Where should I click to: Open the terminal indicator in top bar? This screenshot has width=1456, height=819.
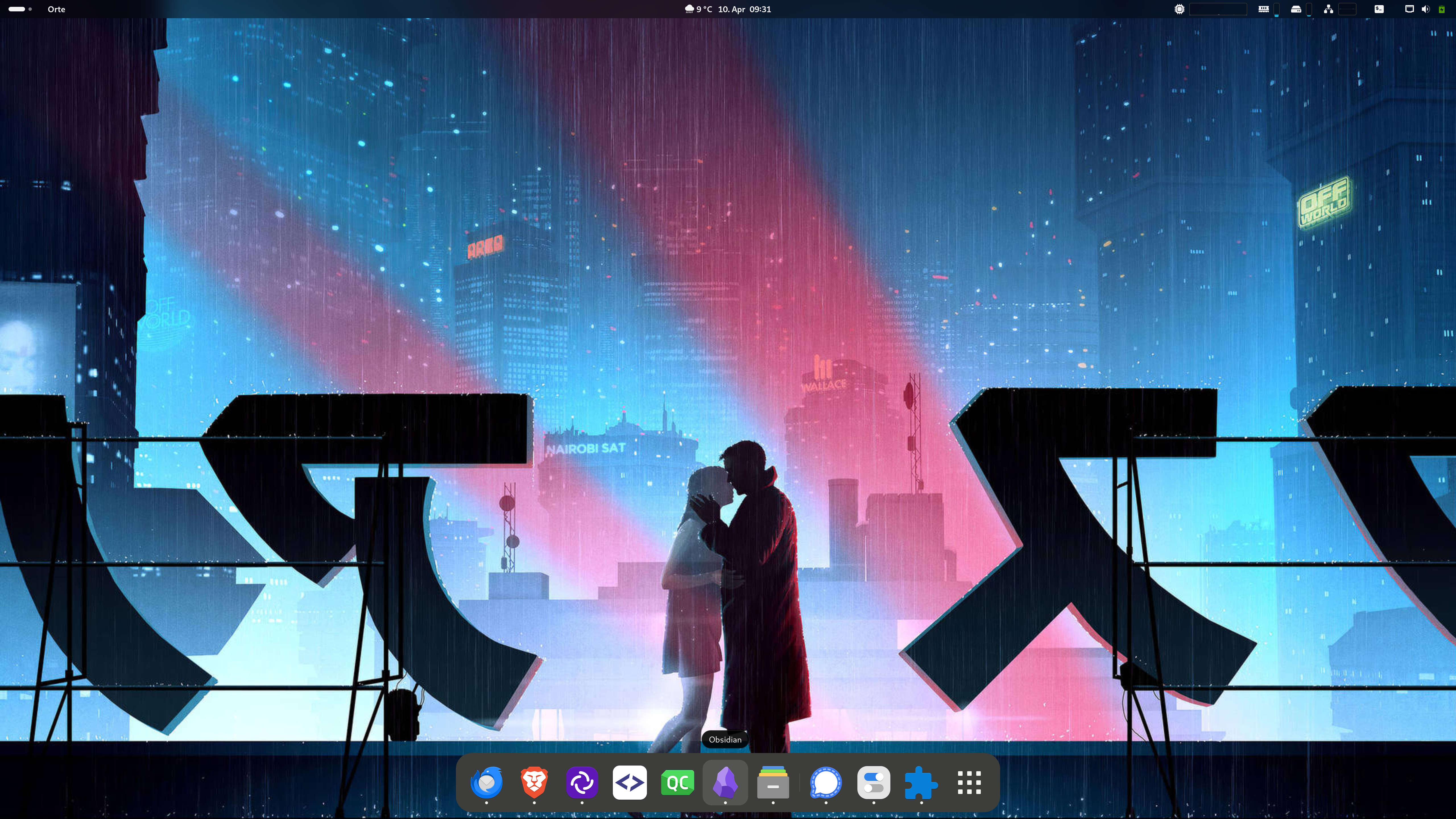[x=1379, y=9]
